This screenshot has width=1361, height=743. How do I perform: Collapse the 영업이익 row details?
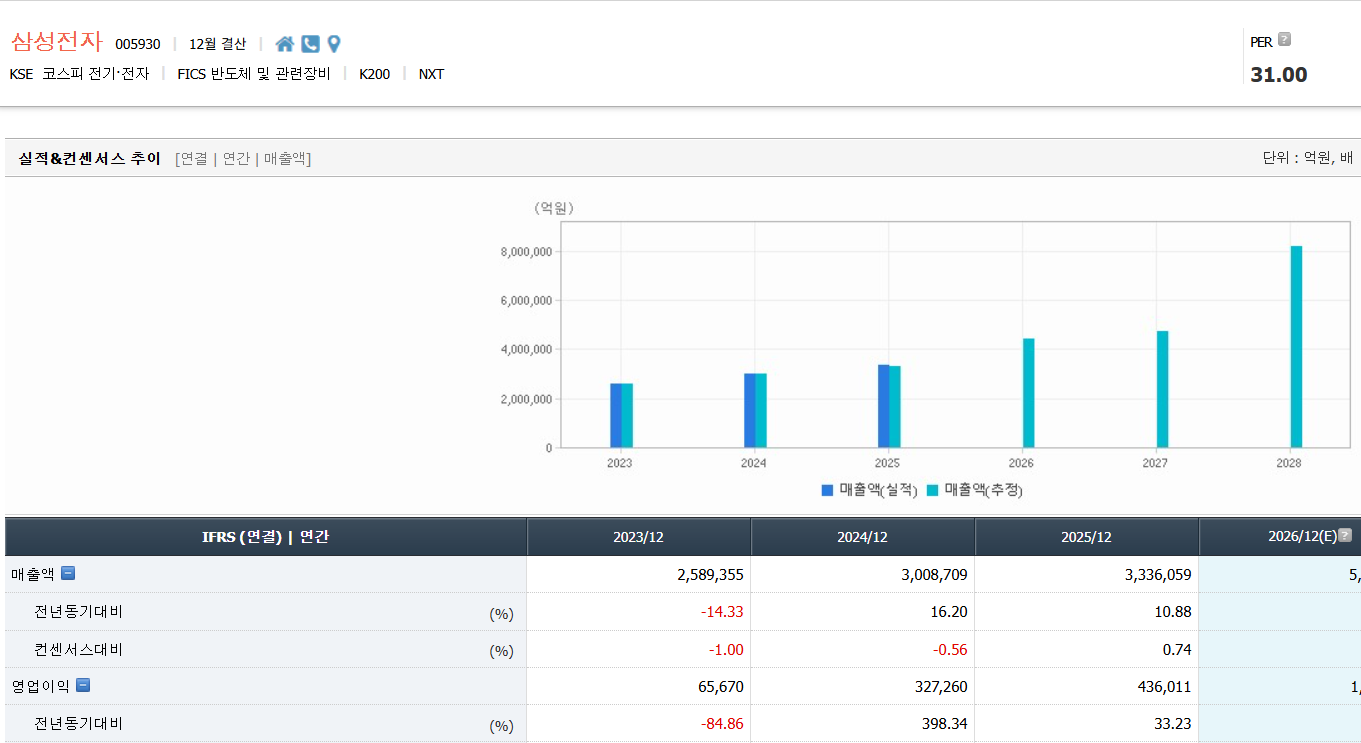[83, 686]
